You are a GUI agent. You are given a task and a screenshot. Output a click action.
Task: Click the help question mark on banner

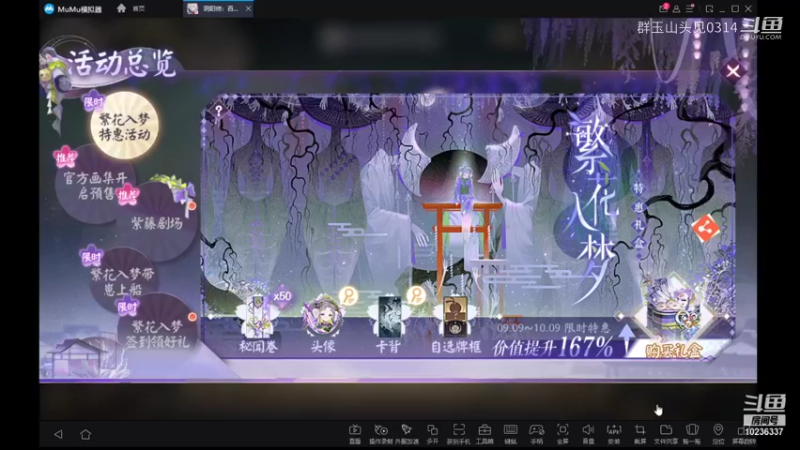click(x=219, y=110)
